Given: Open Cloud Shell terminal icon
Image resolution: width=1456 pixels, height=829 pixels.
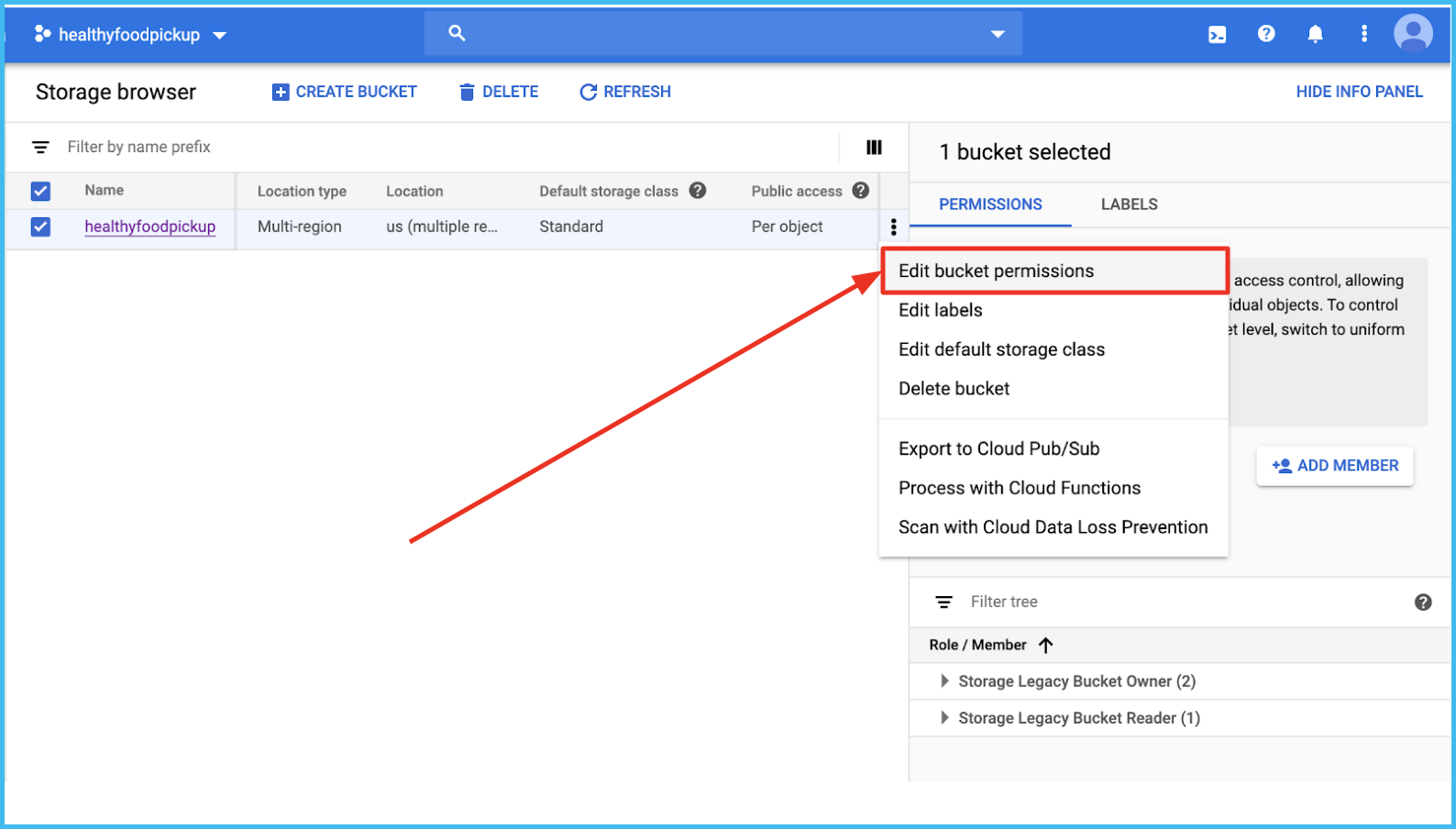Looking at the screenshot, I should [1217, 35].
